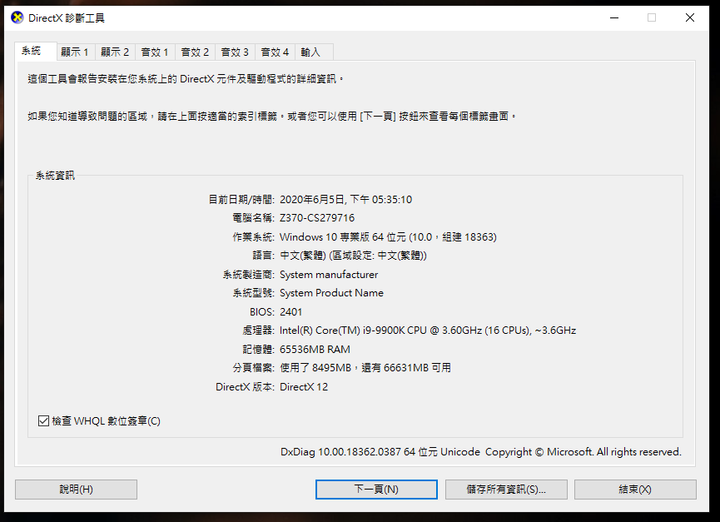Switch to the 系統 tab
This screenshot has height=522, width=720.
[35, 51]
